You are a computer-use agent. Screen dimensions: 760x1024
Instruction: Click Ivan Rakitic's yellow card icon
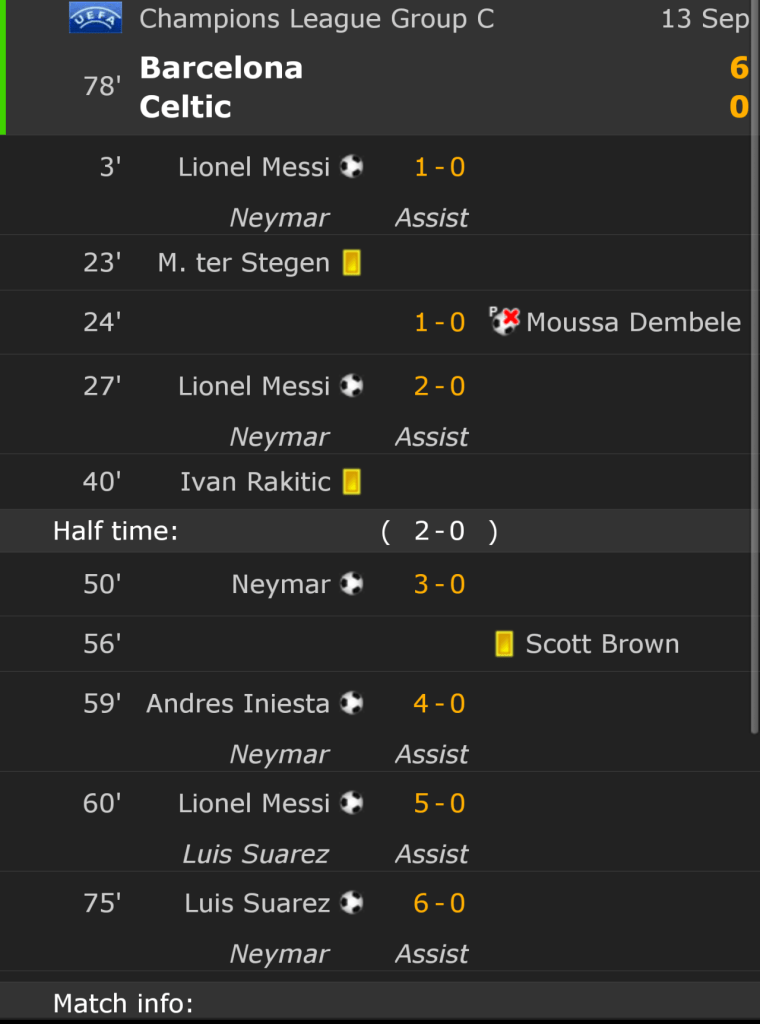click(x=351, y=482)
